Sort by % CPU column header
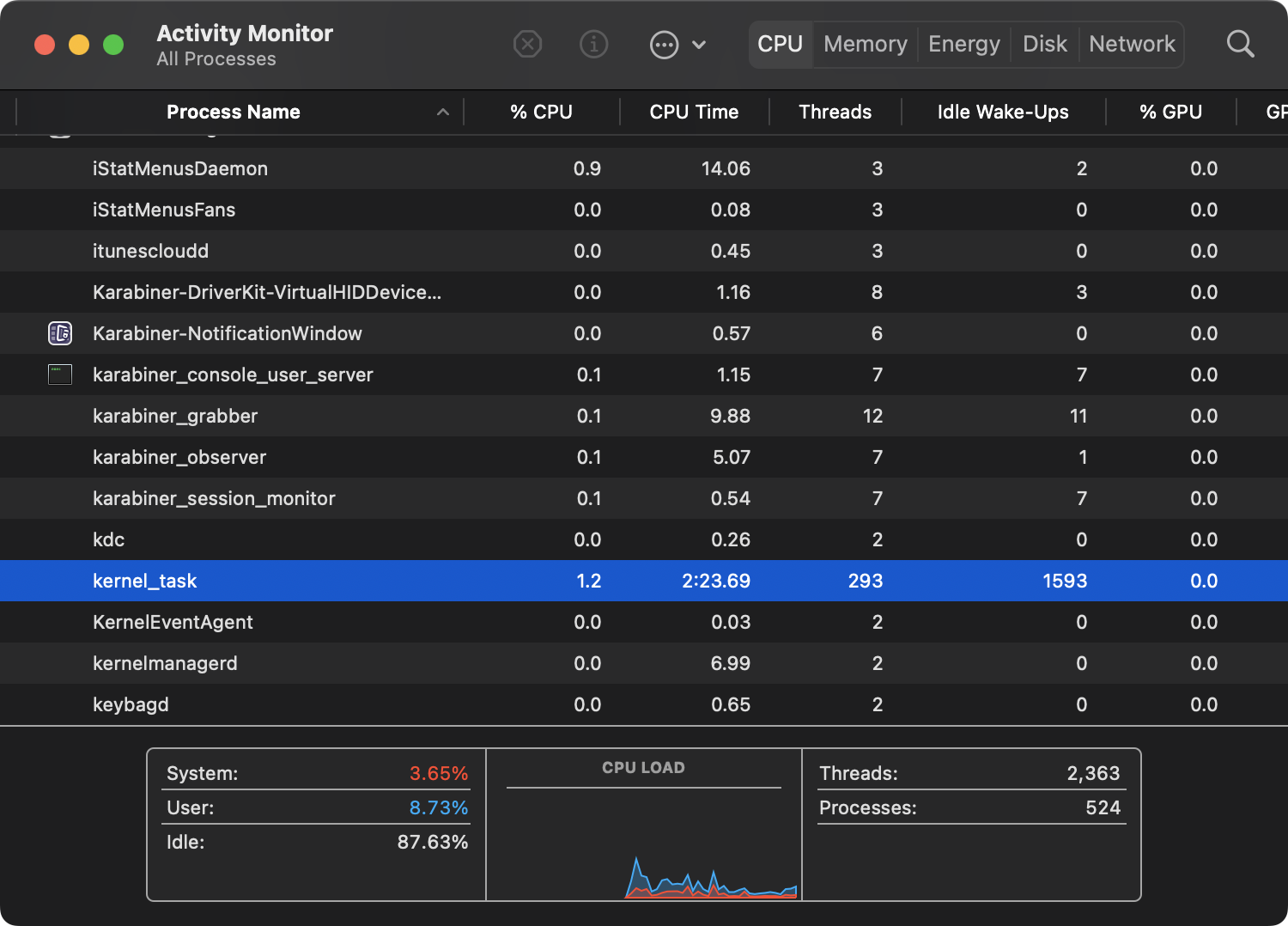Screen dimensions: 1288x926 coord(541,112)
